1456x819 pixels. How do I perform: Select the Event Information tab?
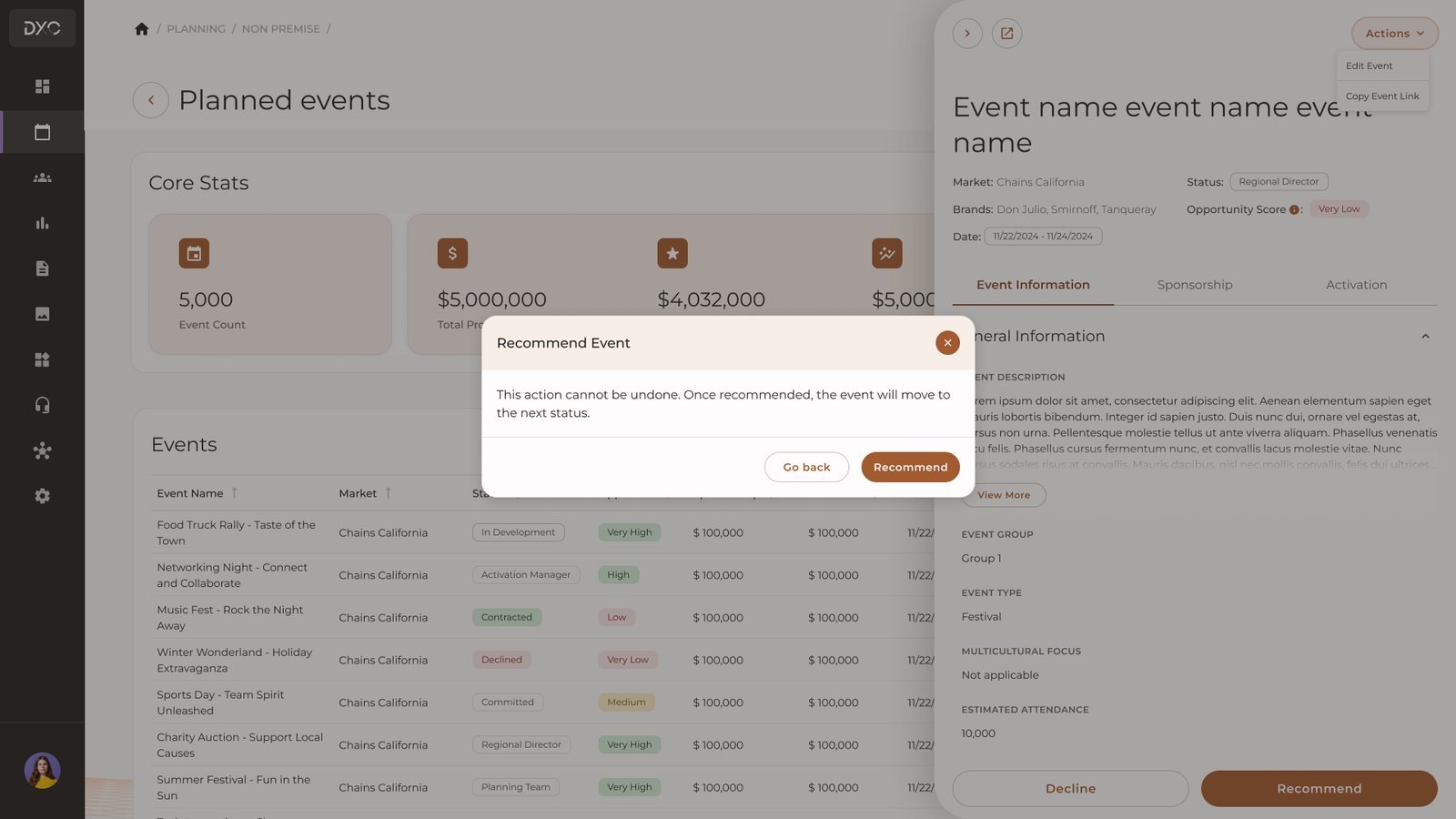point(1033,285)
